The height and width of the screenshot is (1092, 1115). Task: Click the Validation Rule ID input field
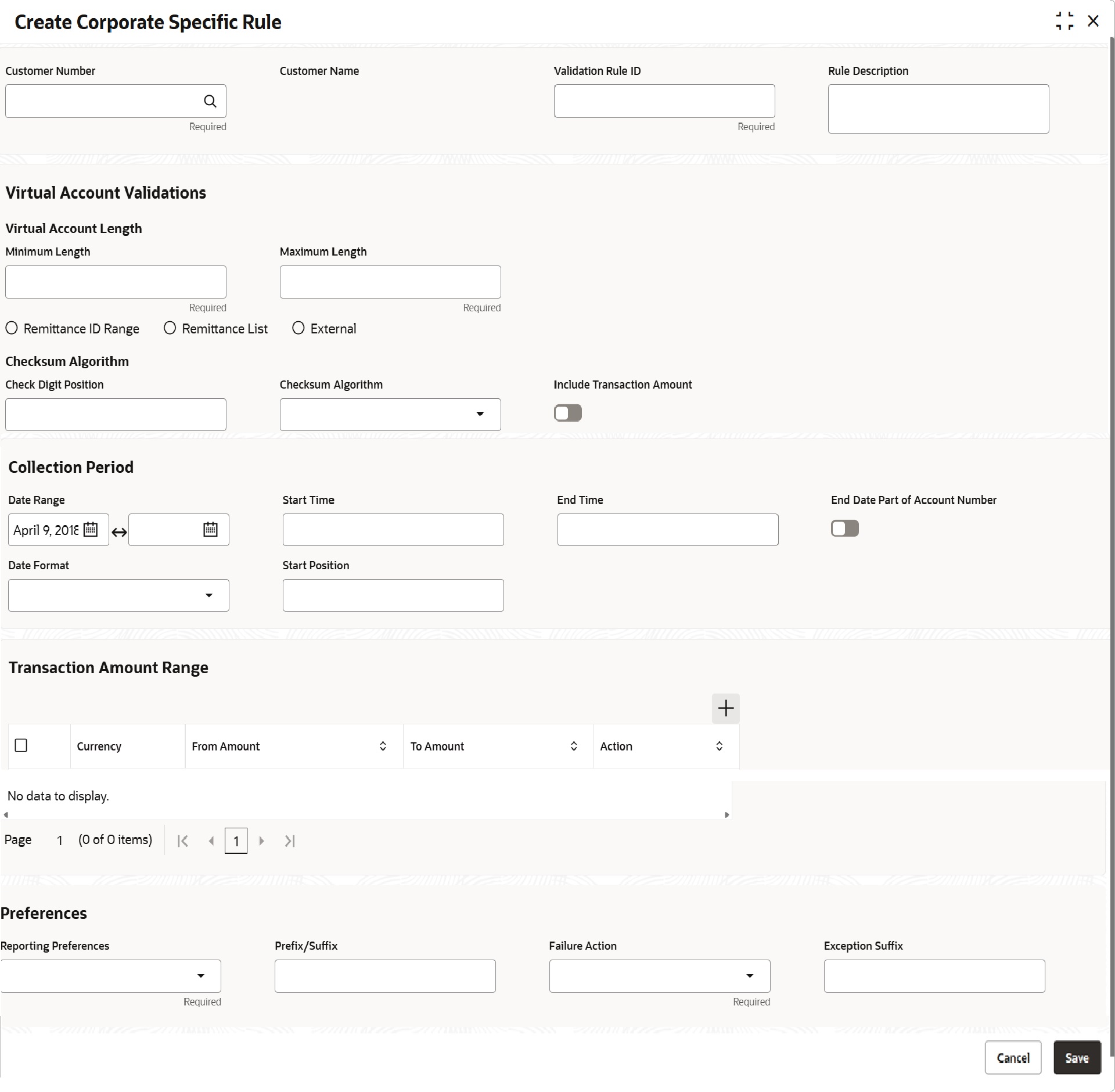click(x=664, y=102)
